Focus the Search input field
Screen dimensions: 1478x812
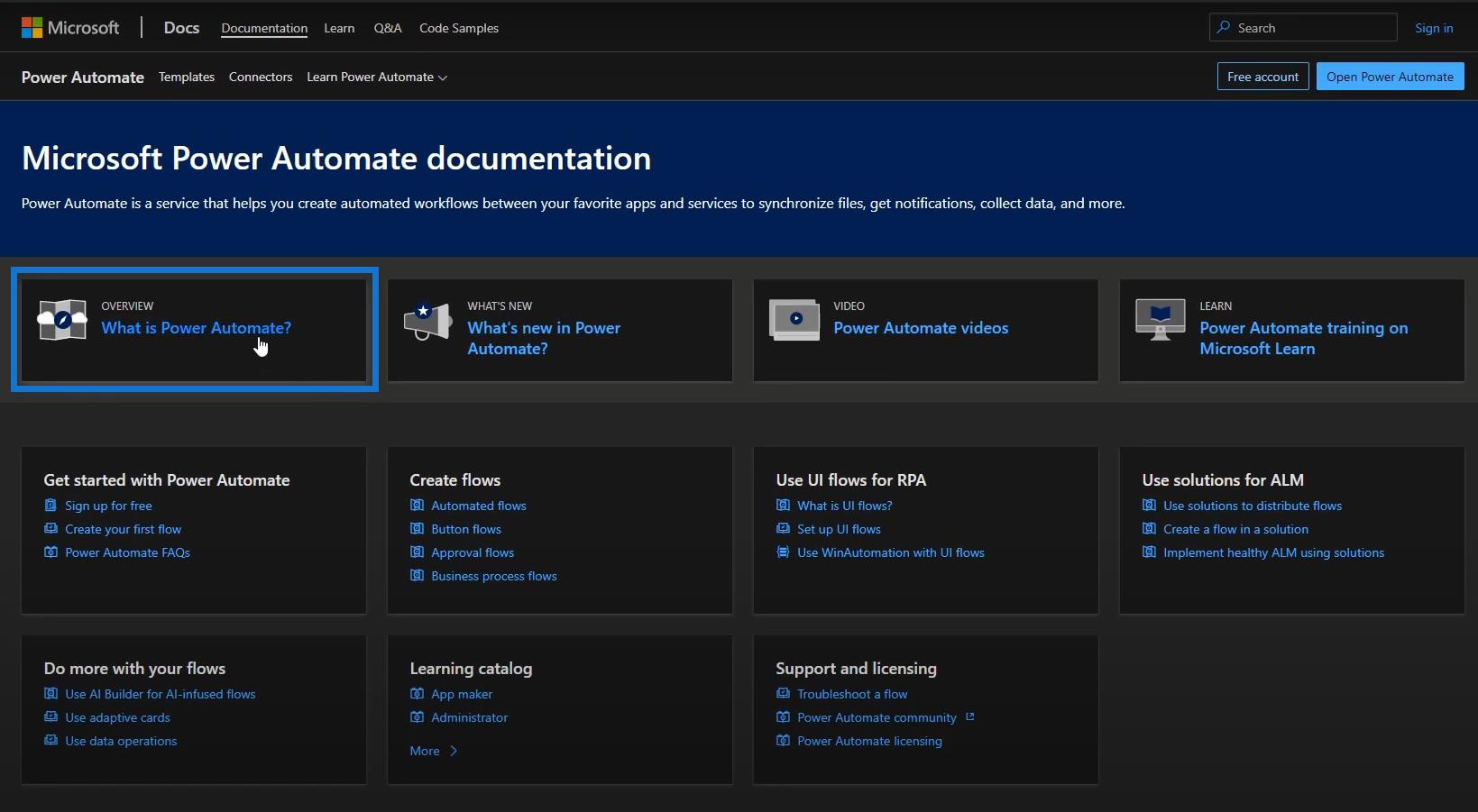1303,27
